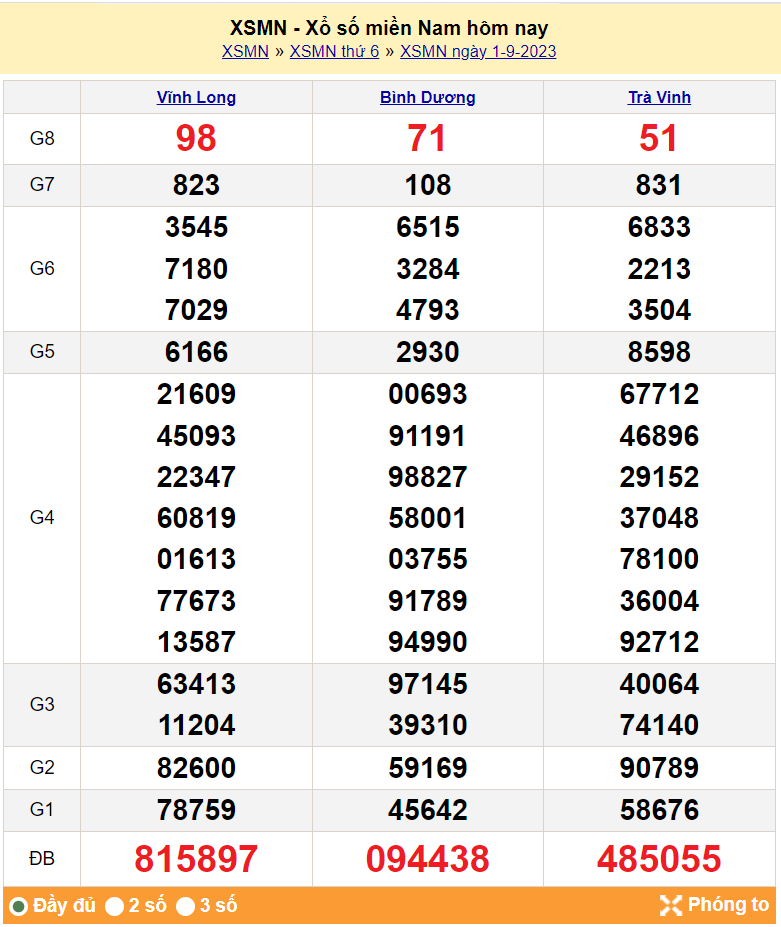
Task: Select the 2 số radio option
Action: click(115, 907)
